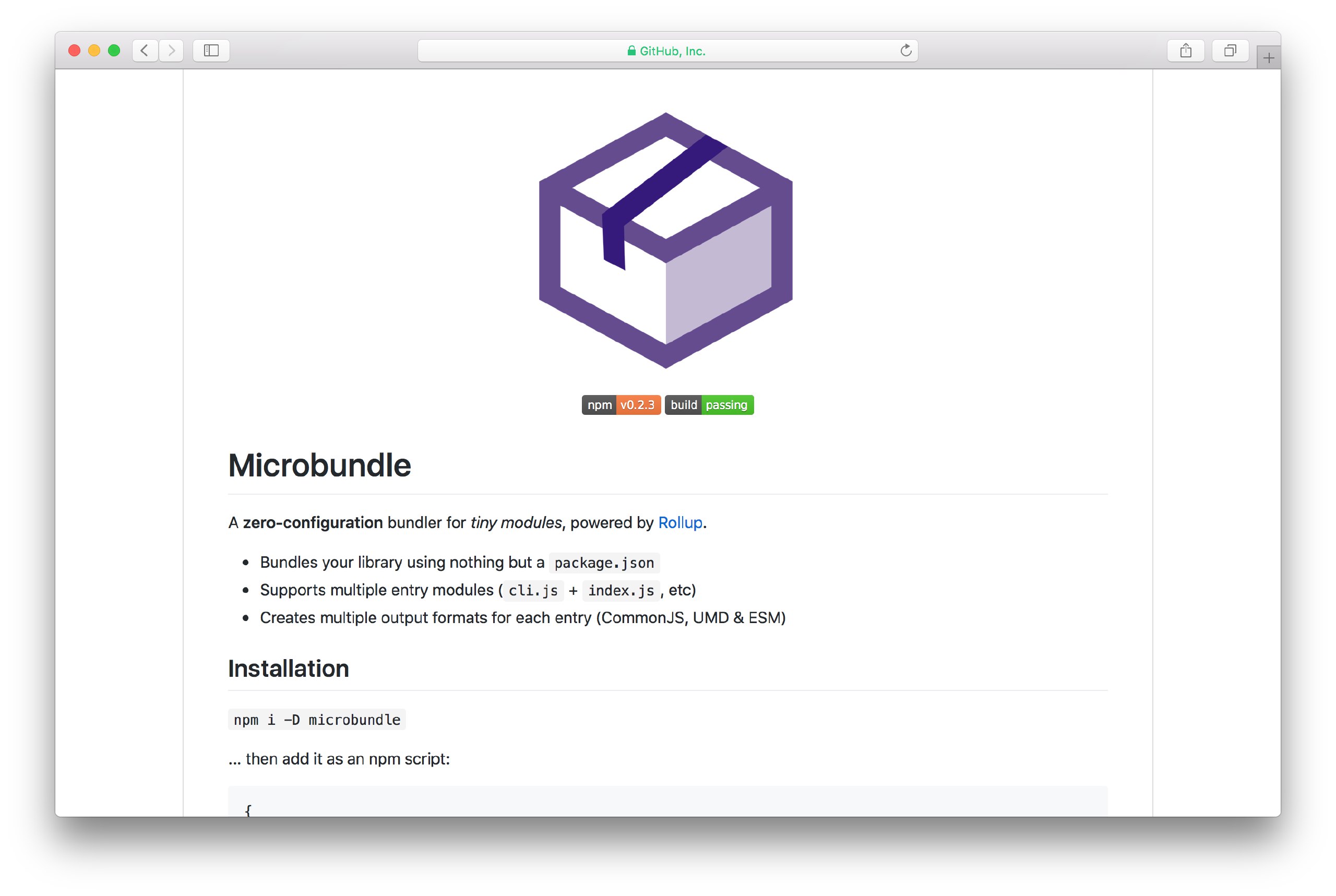The height and width of the screenshot is (896, 1336).
Task: Click the 'tiny modules' italic text
Action: 516,522
